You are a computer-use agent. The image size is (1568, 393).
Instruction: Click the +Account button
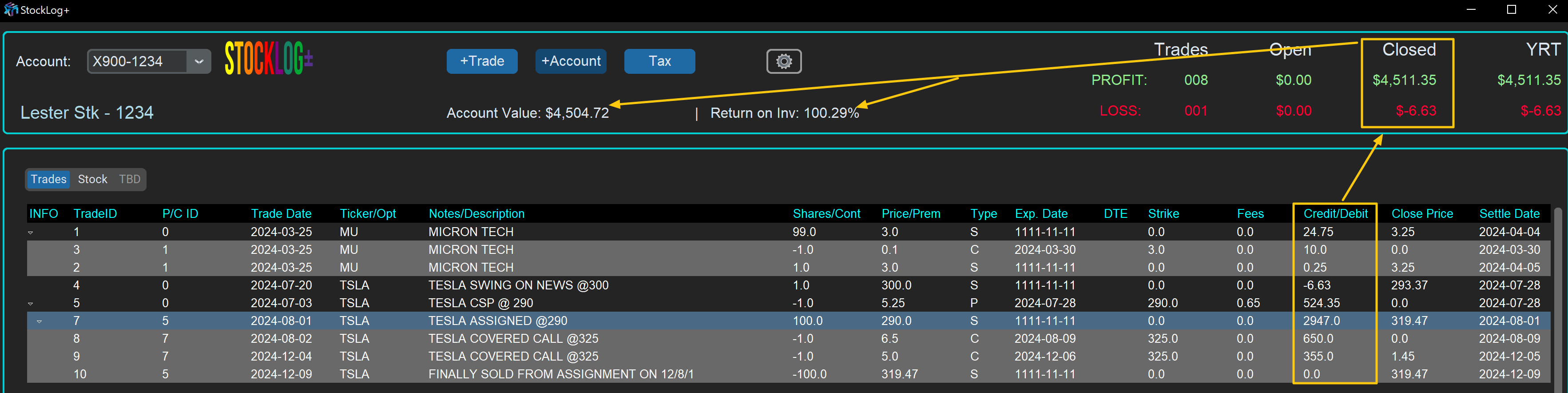(x=570, y=61)
